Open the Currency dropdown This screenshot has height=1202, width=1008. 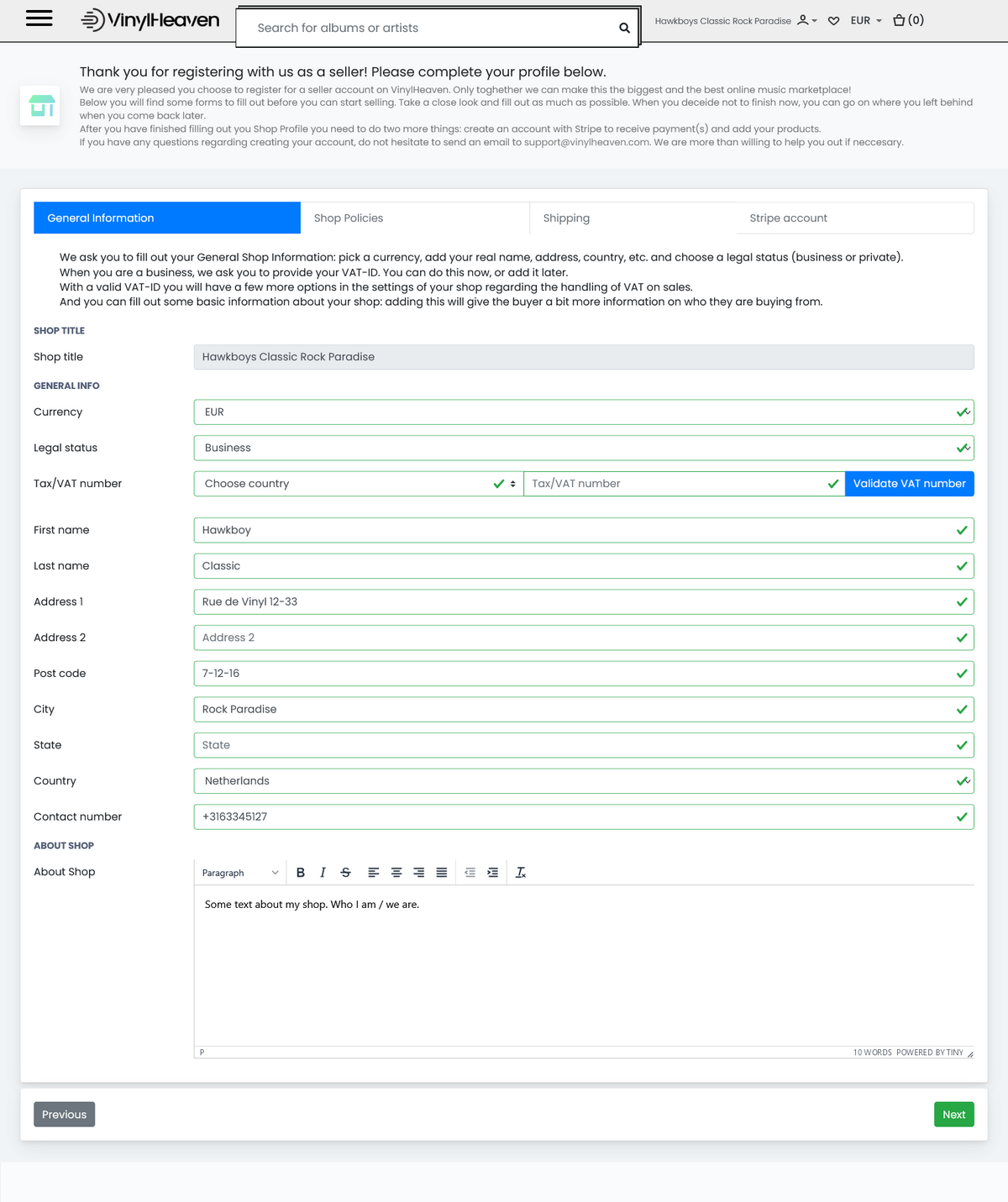coord(583,412)
